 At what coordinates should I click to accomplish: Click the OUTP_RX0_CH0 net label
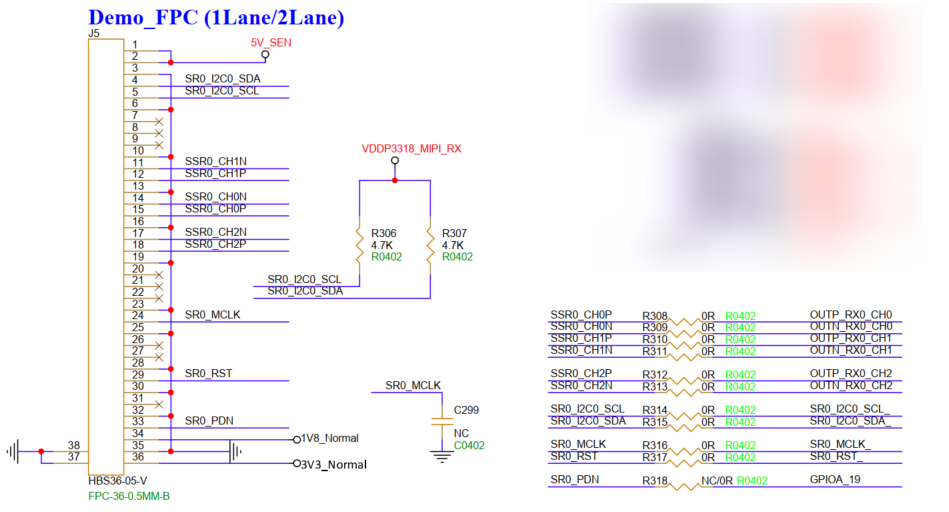[850, 314]
